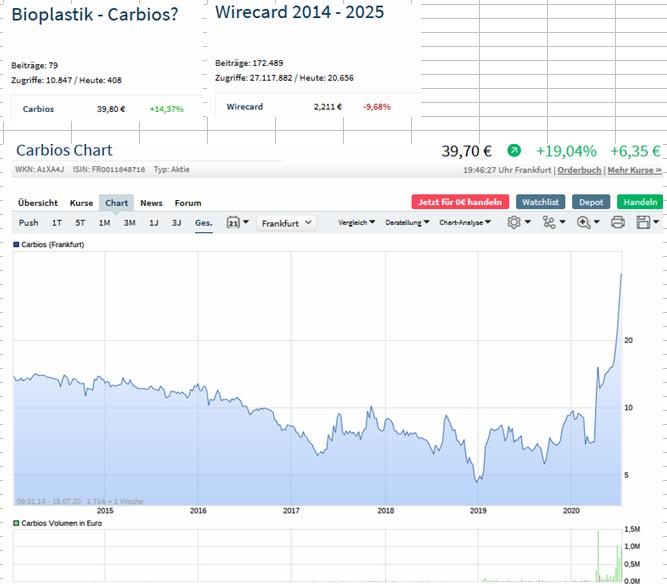Click the Carbios Chart heading
Screen dimensions: 667x584
[x=64, y=150]
